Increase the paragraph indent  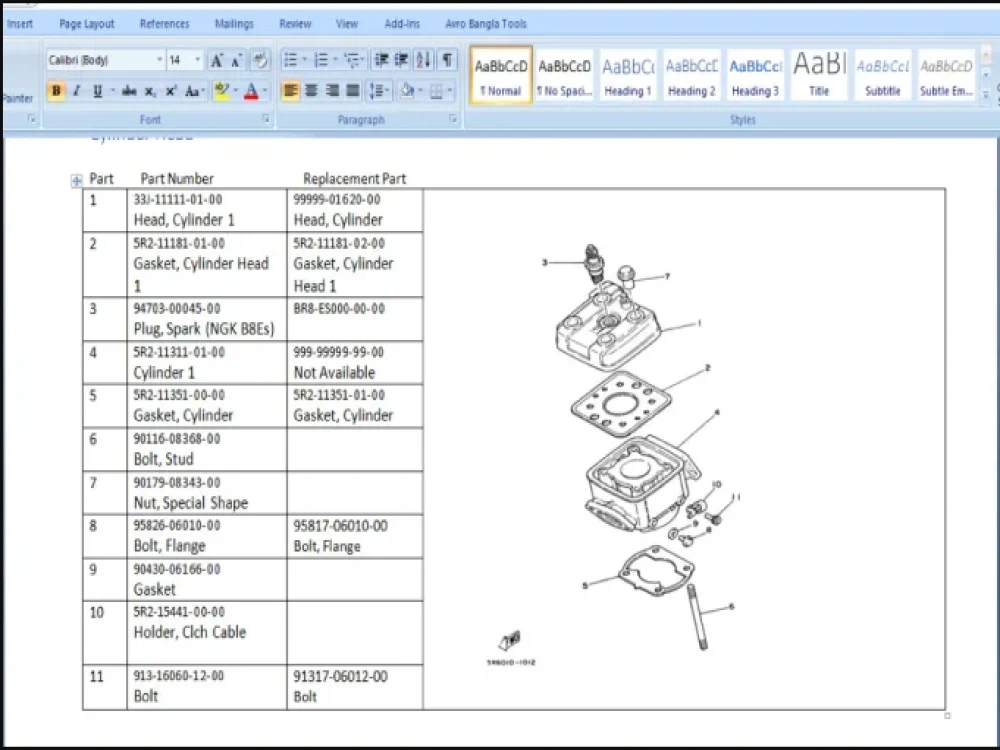[x=402, y=60]
